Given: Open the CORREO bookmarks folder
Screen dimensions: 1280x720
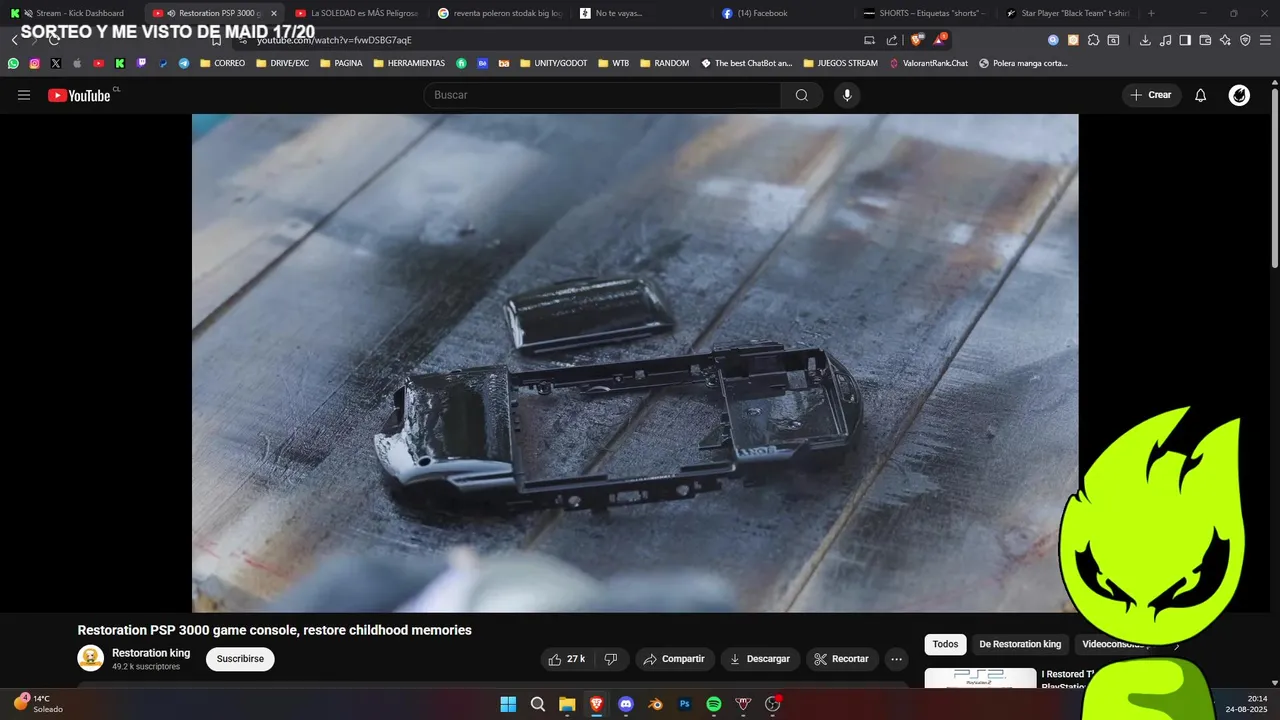Looking at the screenshot, I should pos(222,63).
